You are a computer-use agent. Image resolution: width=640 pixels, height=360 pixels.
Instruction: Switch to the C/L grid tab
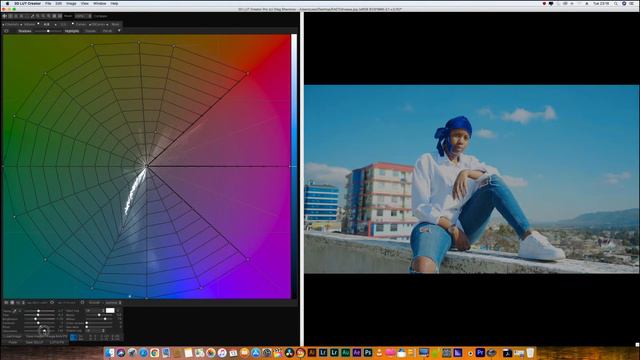pos(63,24)
